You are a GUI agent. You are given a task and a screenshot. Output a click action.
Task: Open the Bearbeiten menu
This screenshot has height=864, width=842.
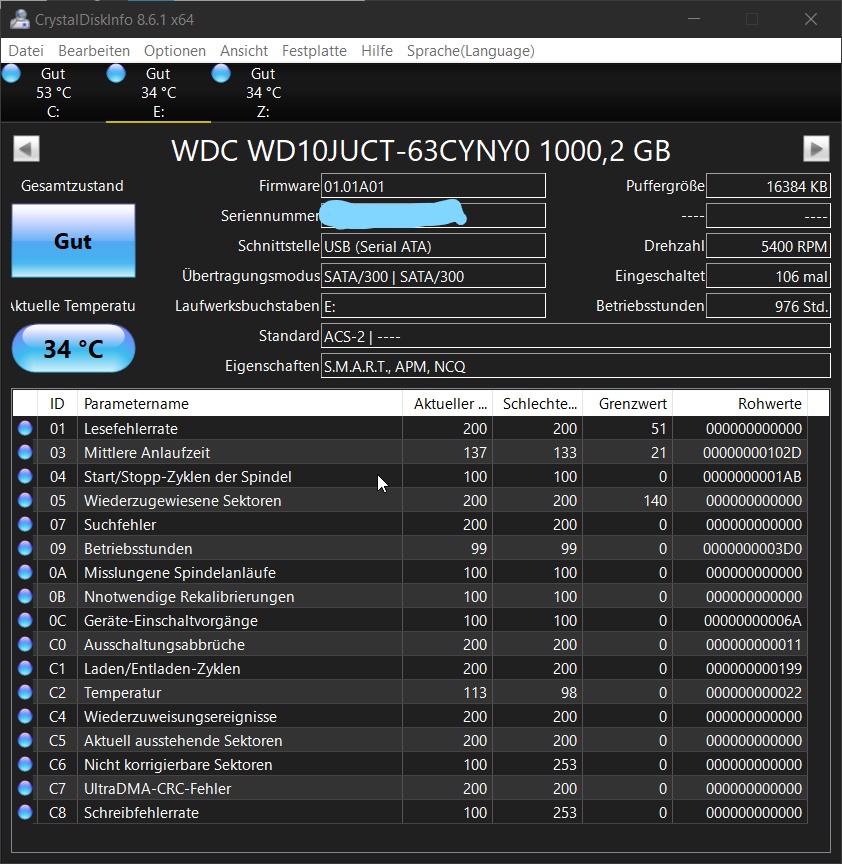[x=94, y=51]
